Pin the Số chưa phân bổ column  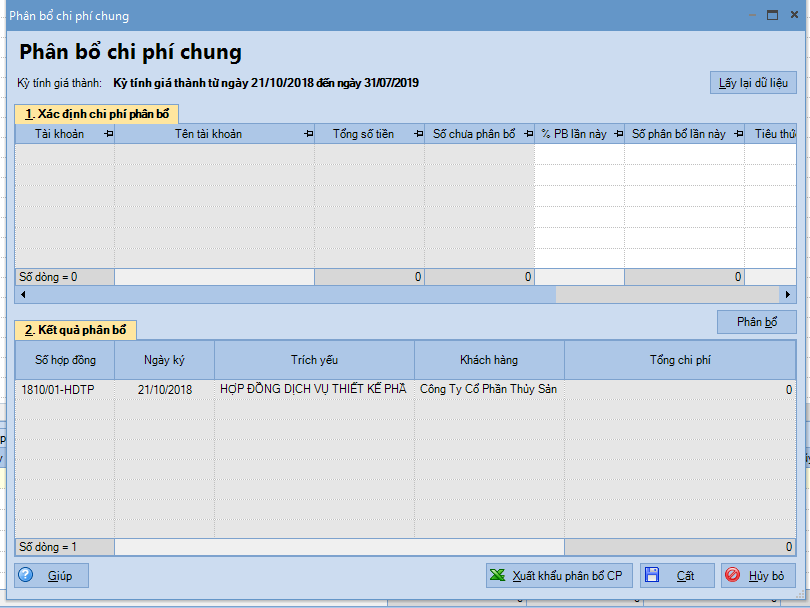click(527, 134)
